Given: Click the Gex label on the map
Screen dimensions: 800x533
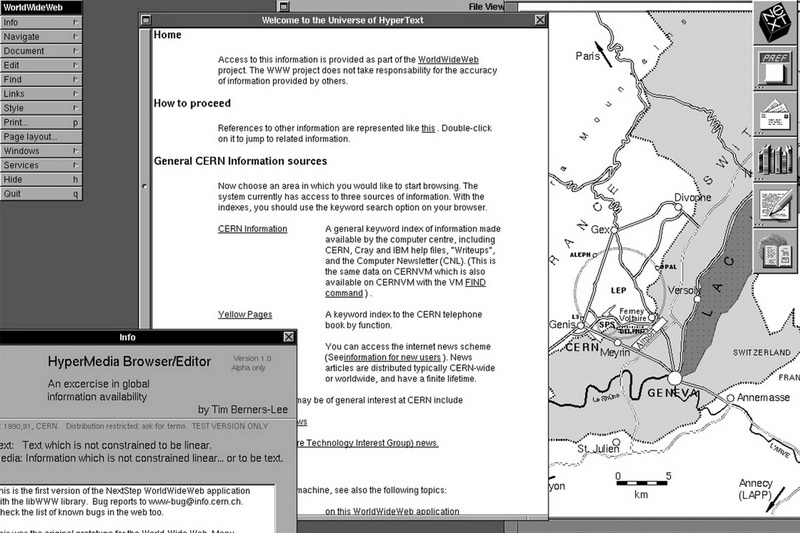Looking at the screenshot, I should coord(600,230).
